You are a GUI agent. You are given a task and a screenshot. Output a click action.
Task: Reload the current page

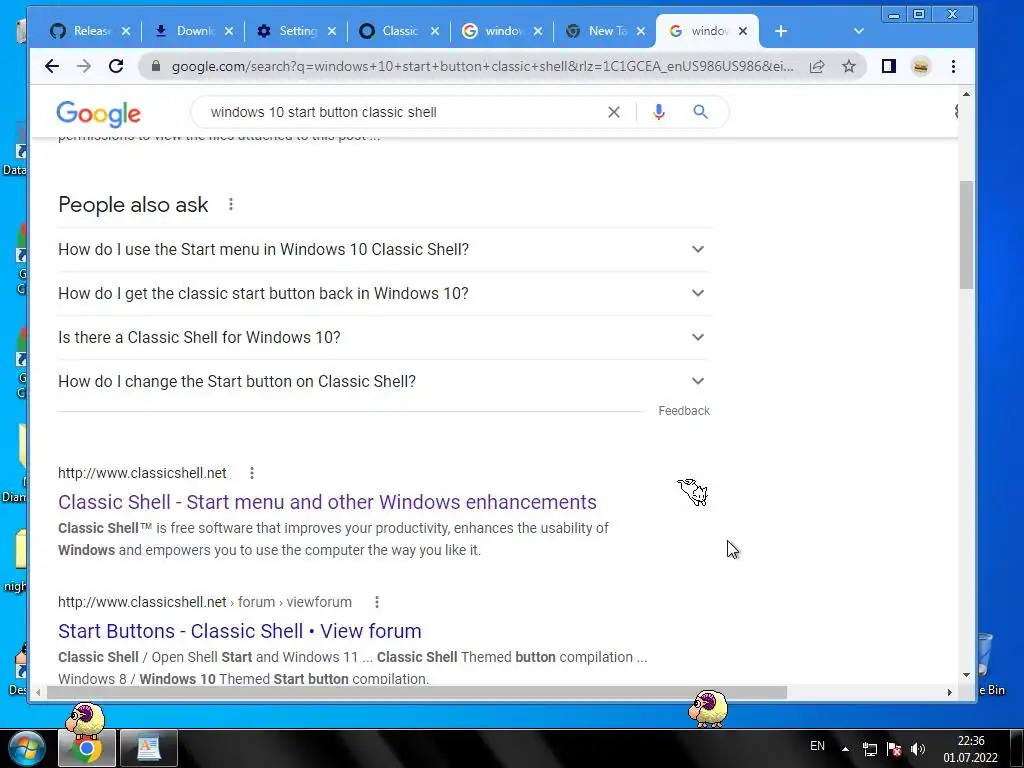pyautogui.click(x=116, y=66)
